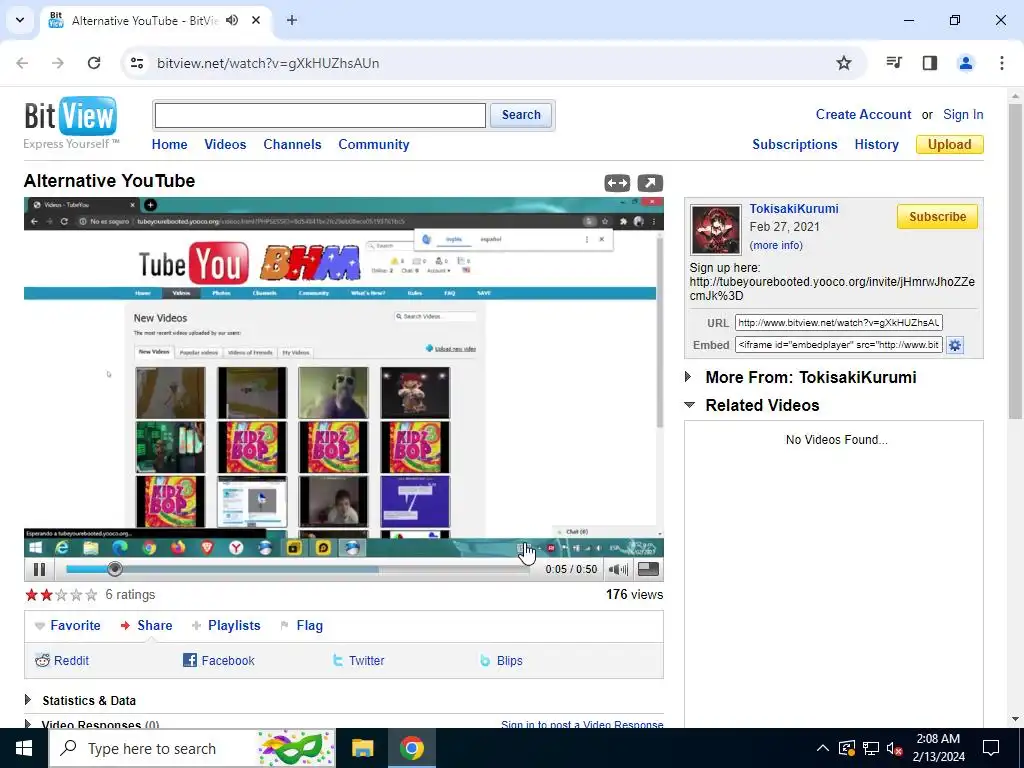Open Videos navigation link

pos(225,144)
